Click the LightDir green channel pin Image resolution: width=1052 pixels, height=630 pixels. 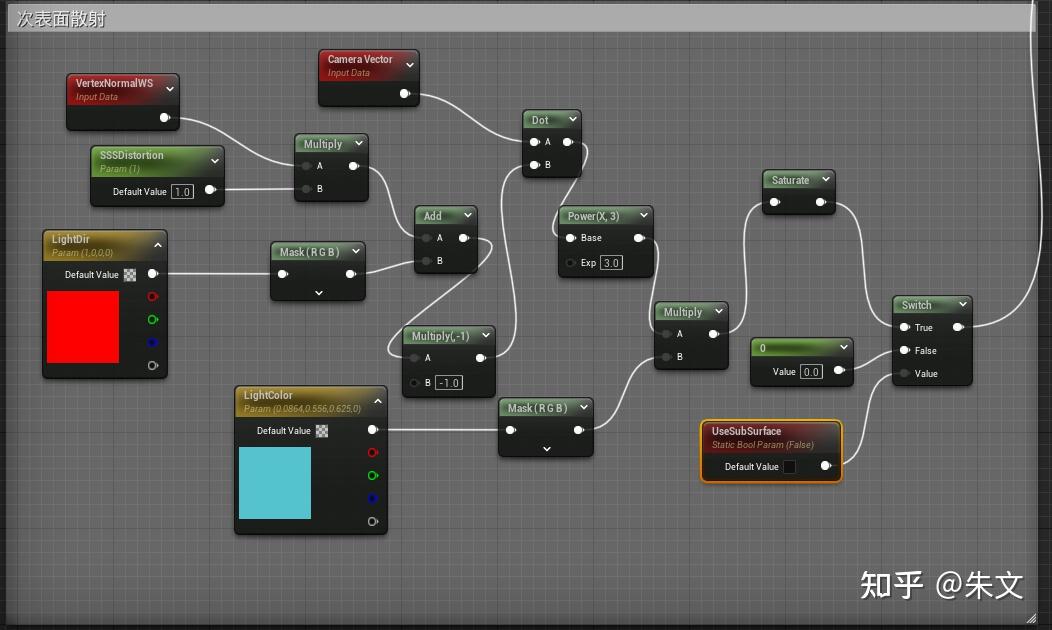(x=152, y=319)
